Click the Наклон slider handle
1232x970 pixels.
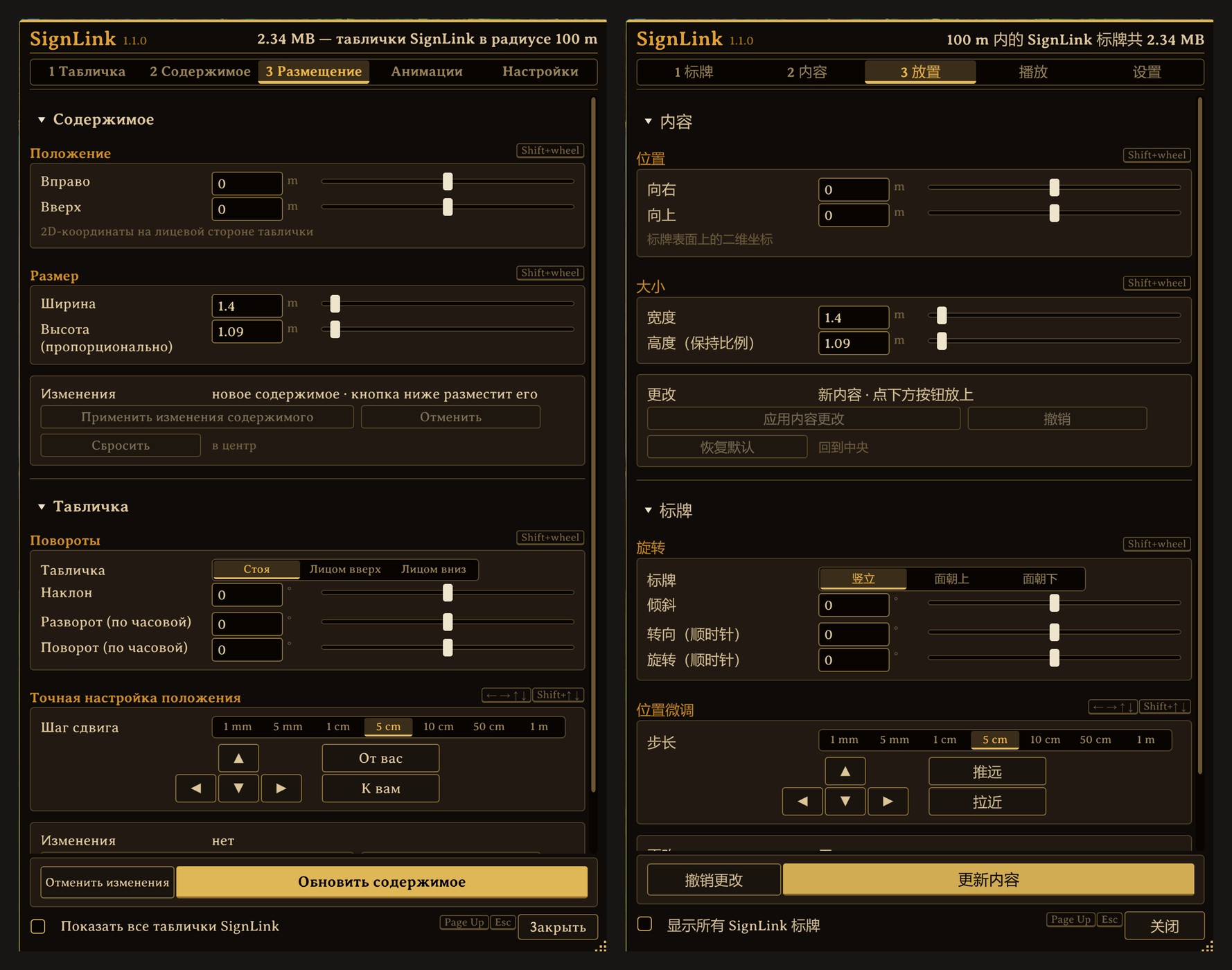coord(448,592)
